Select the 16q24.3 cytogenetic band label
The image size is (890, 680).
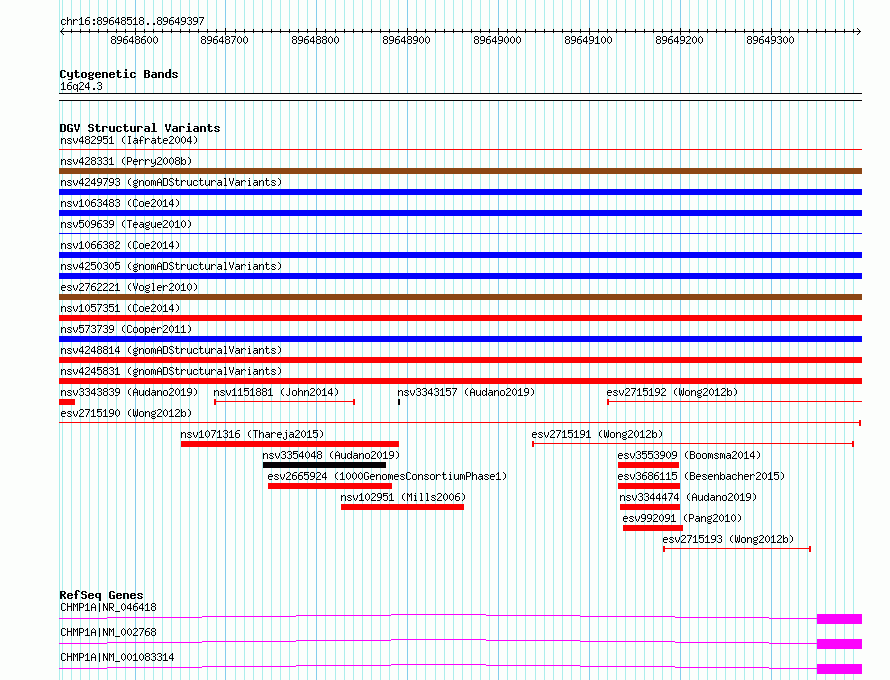[x=81, y=86]
